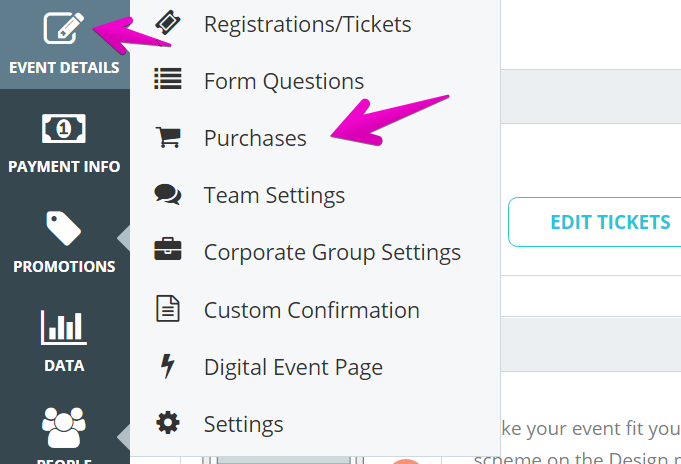Open the Purchases menu entry
This screenshot has height=464, width=681.
[x=255, y=138]
